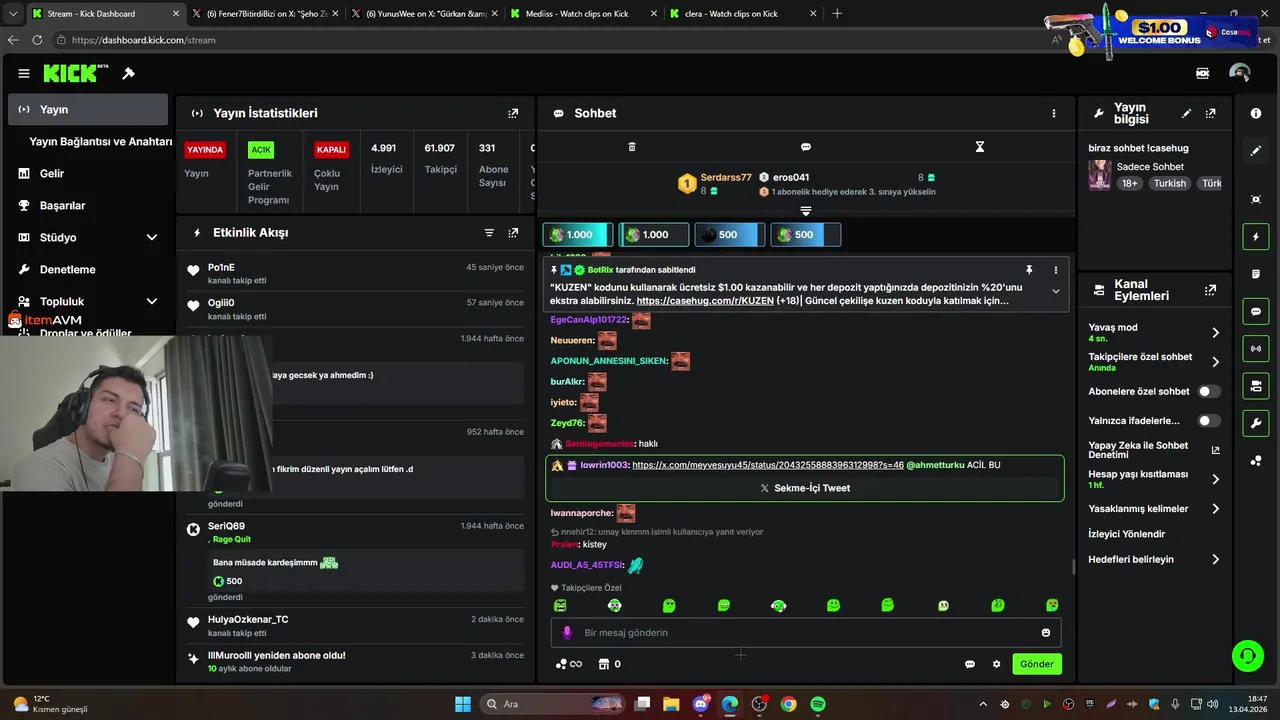Open the Windows Start menu

point(463,704)
